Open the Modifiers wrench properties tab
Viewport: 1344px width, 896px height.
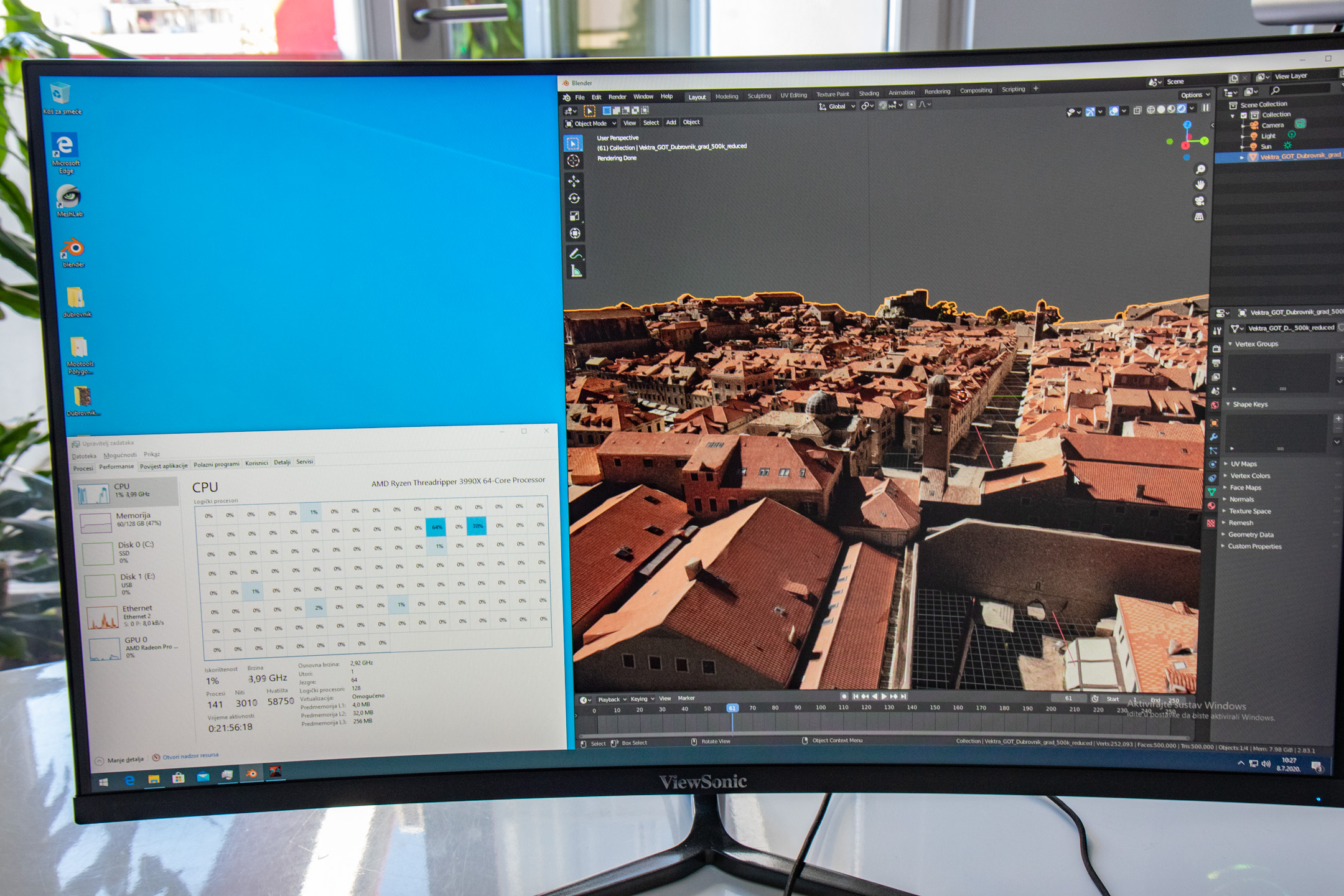pos(1213,437)
